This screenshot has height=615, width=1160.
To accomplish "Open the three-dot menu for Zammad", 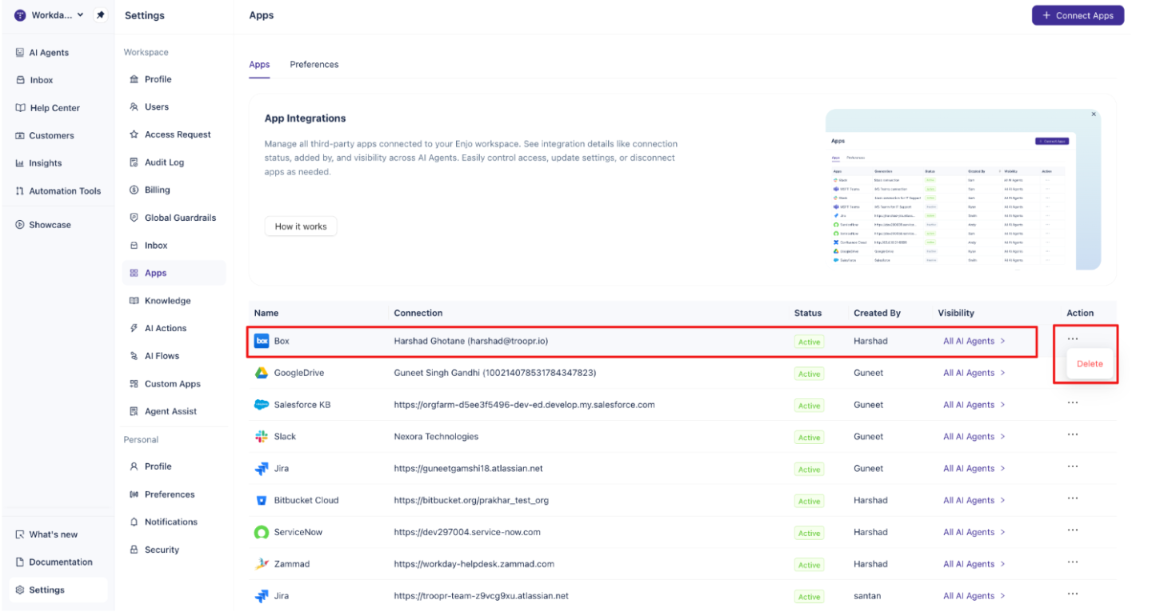I will click(1073, 562).
